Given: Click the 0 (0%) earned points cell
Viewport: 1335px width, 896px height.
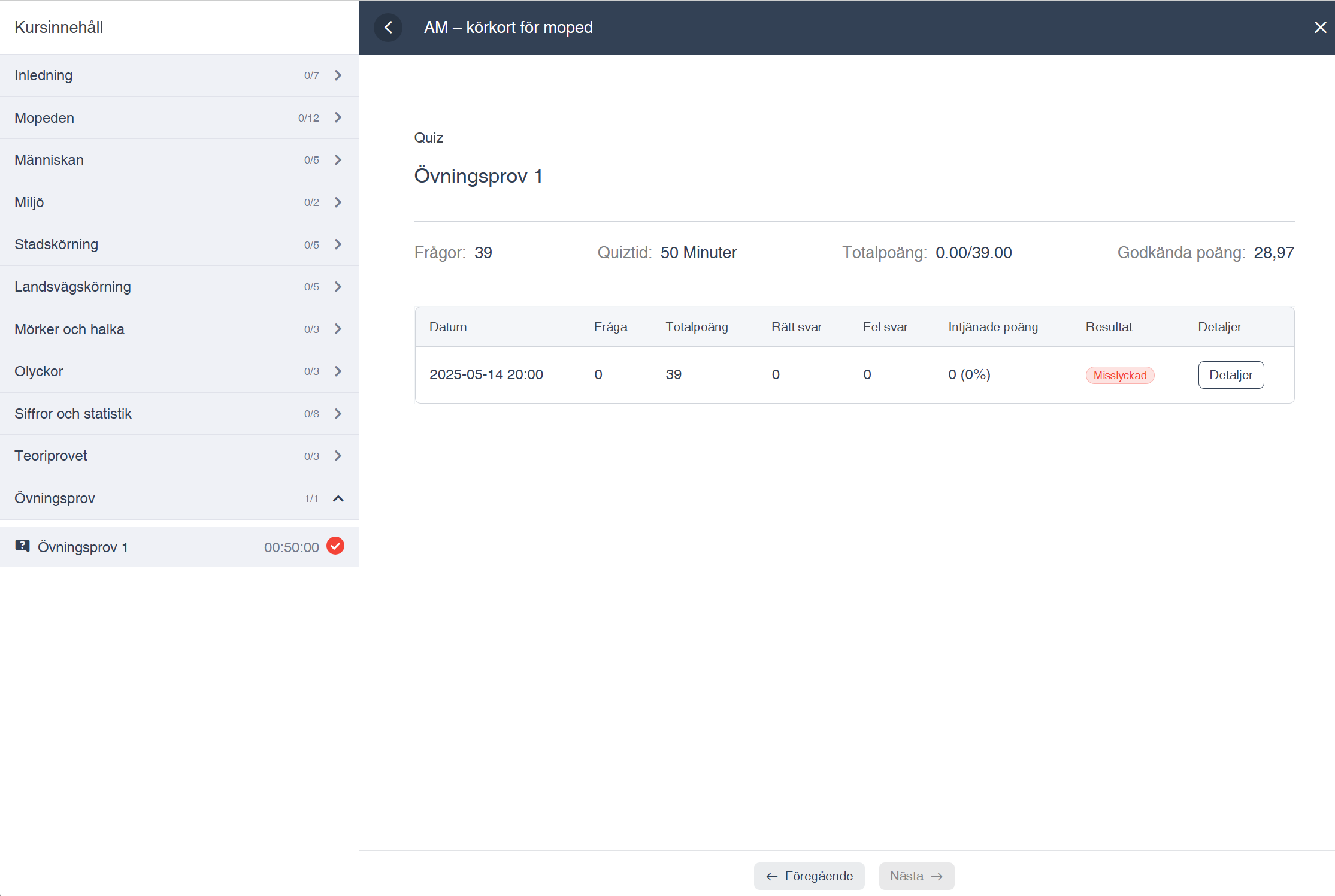Looking at the screenshot, I should 969,374.
